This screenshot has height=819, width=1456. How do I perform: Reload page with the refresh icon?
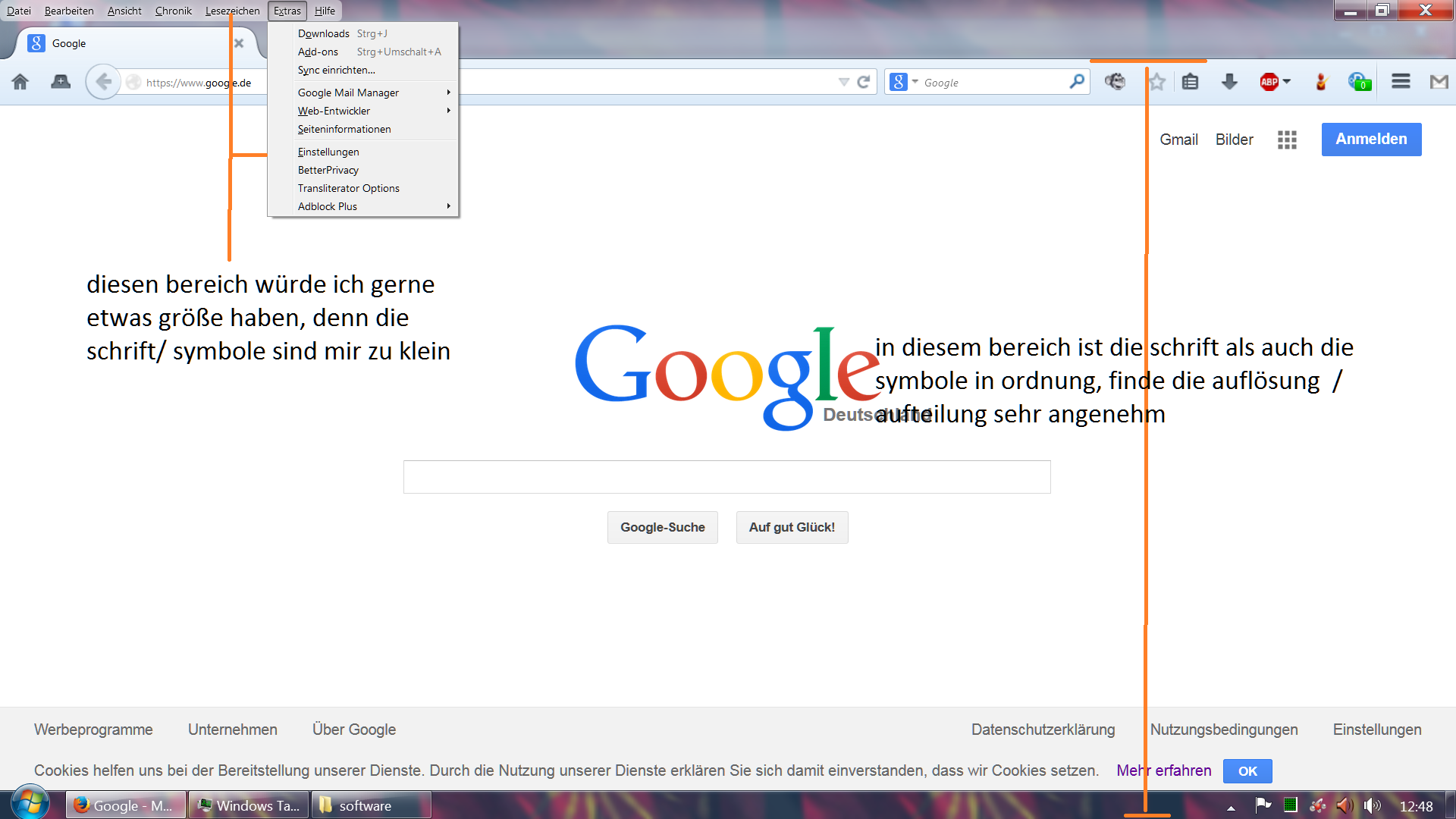pos(864,82)
